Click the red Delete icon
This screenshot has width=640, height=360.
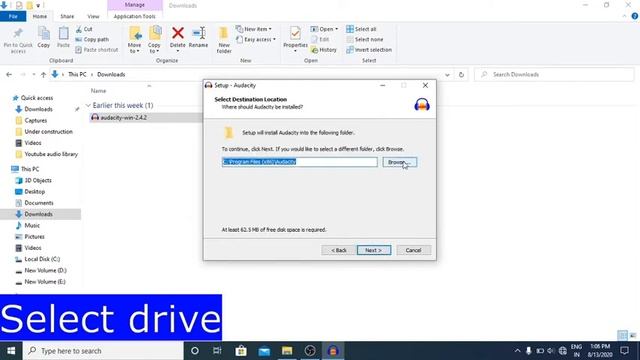pos(178,33)
